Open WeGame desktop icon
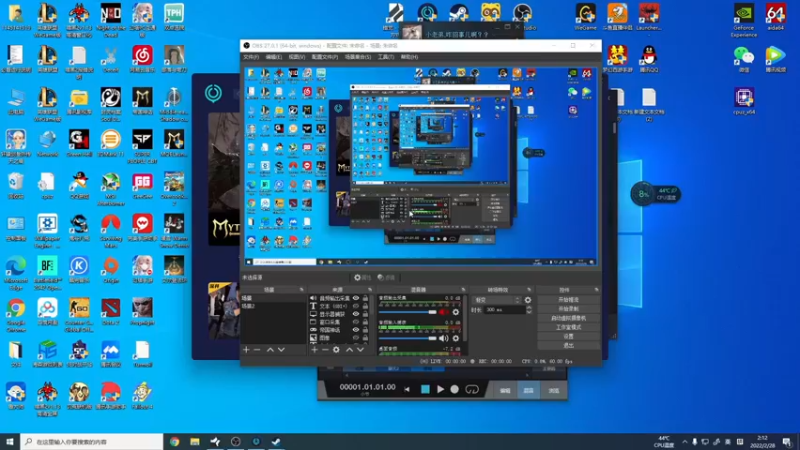 point(585,17)
